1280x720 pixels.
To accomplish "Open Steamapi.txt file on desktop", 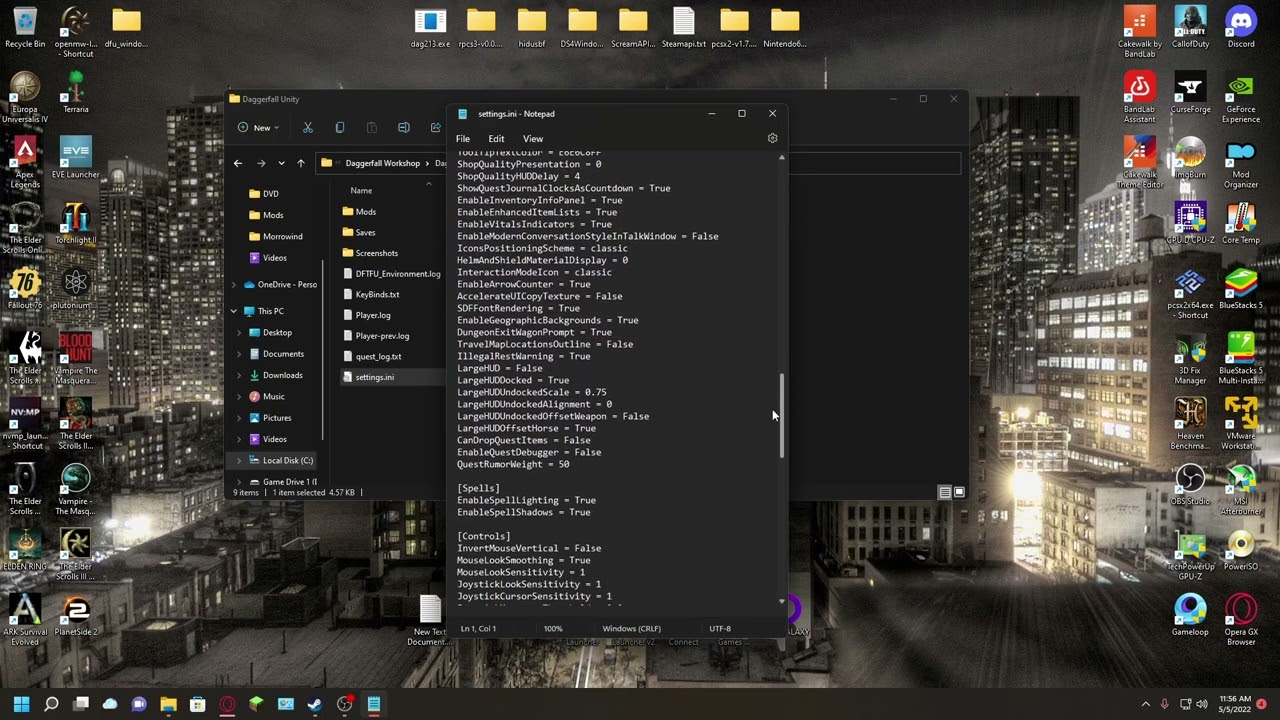I will pos(683,27).
